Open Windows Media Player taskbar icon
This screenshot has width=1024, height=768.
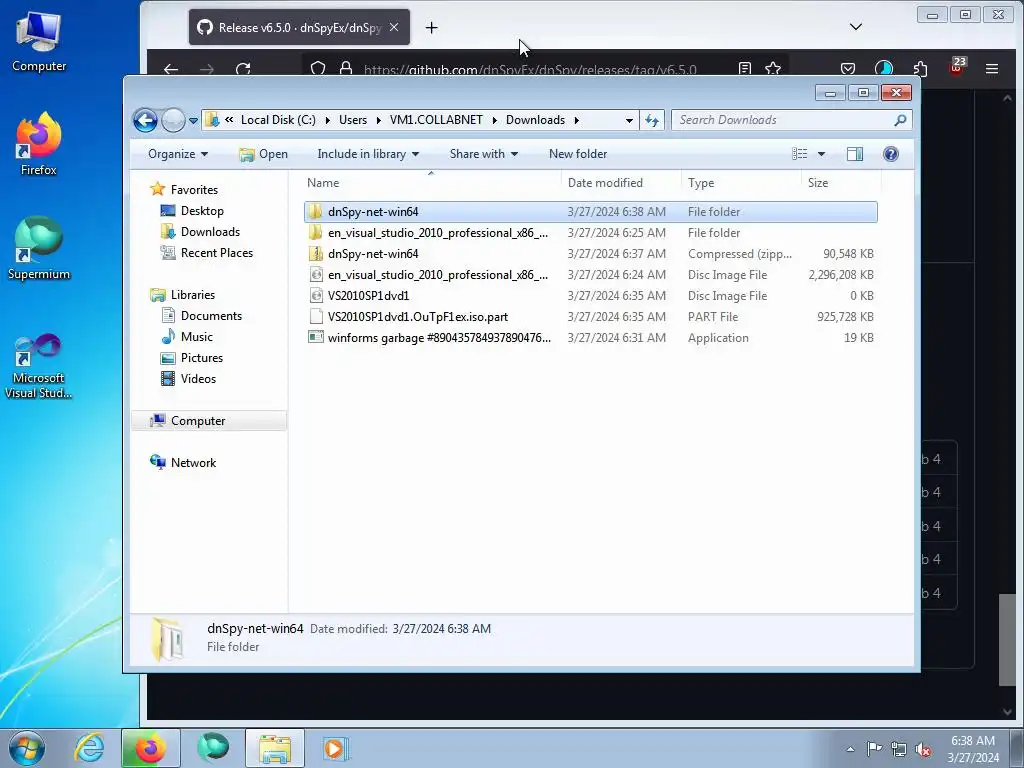point(336,748)
